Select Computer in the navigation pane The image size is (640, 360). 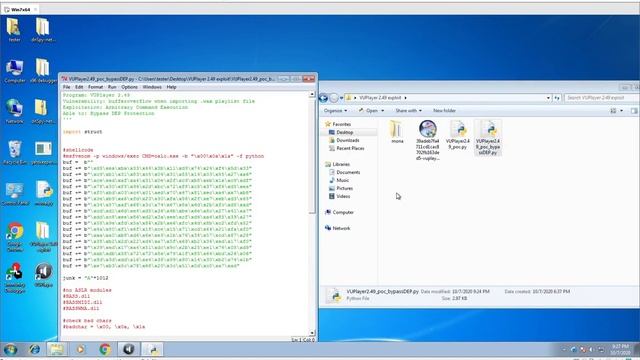pyautogui.click(x=343, y=212)
